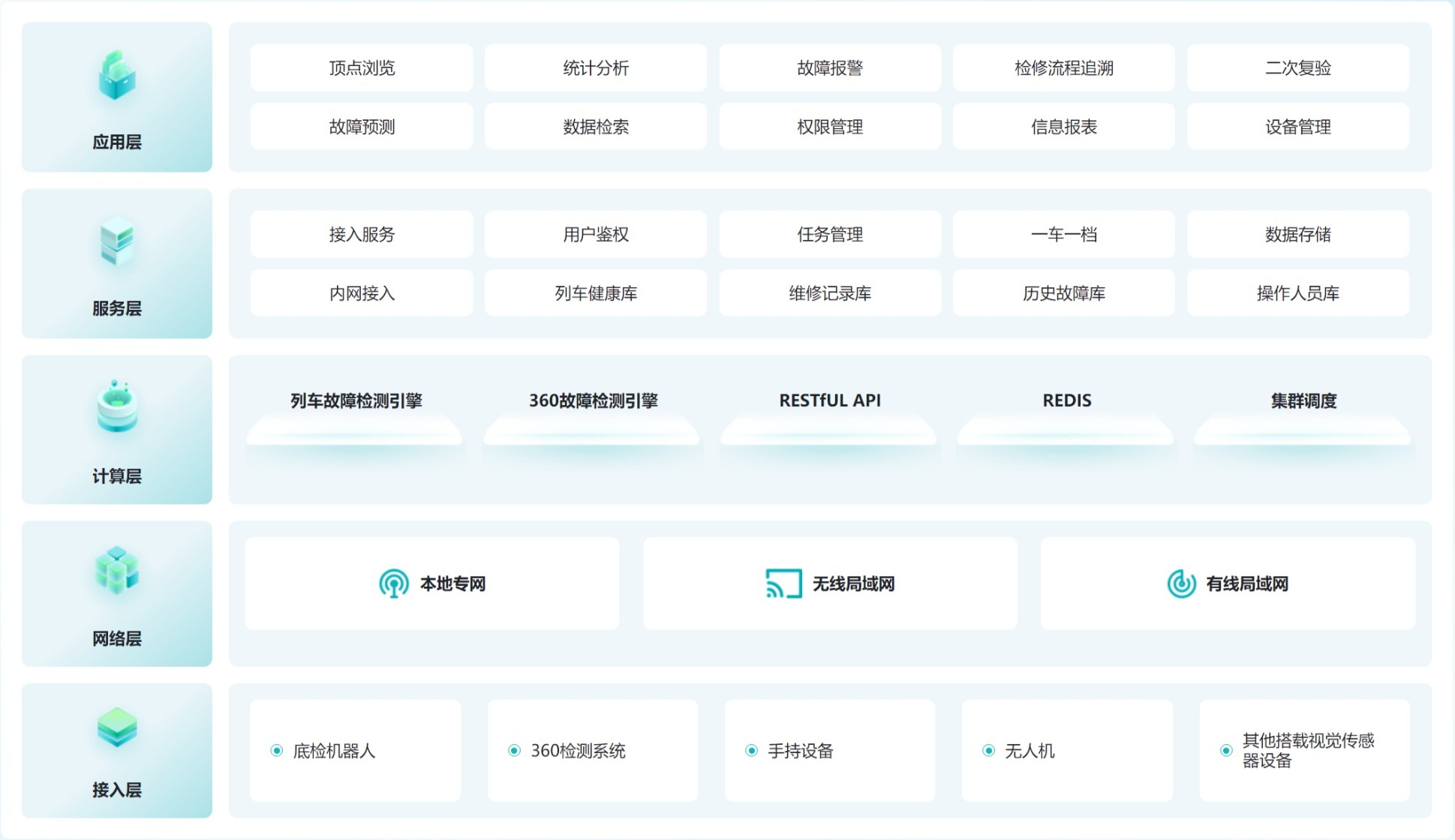Click the 本地专网 antenna signal icon
The width and height of the screenshot is (1455, 840).
[393, 583]
